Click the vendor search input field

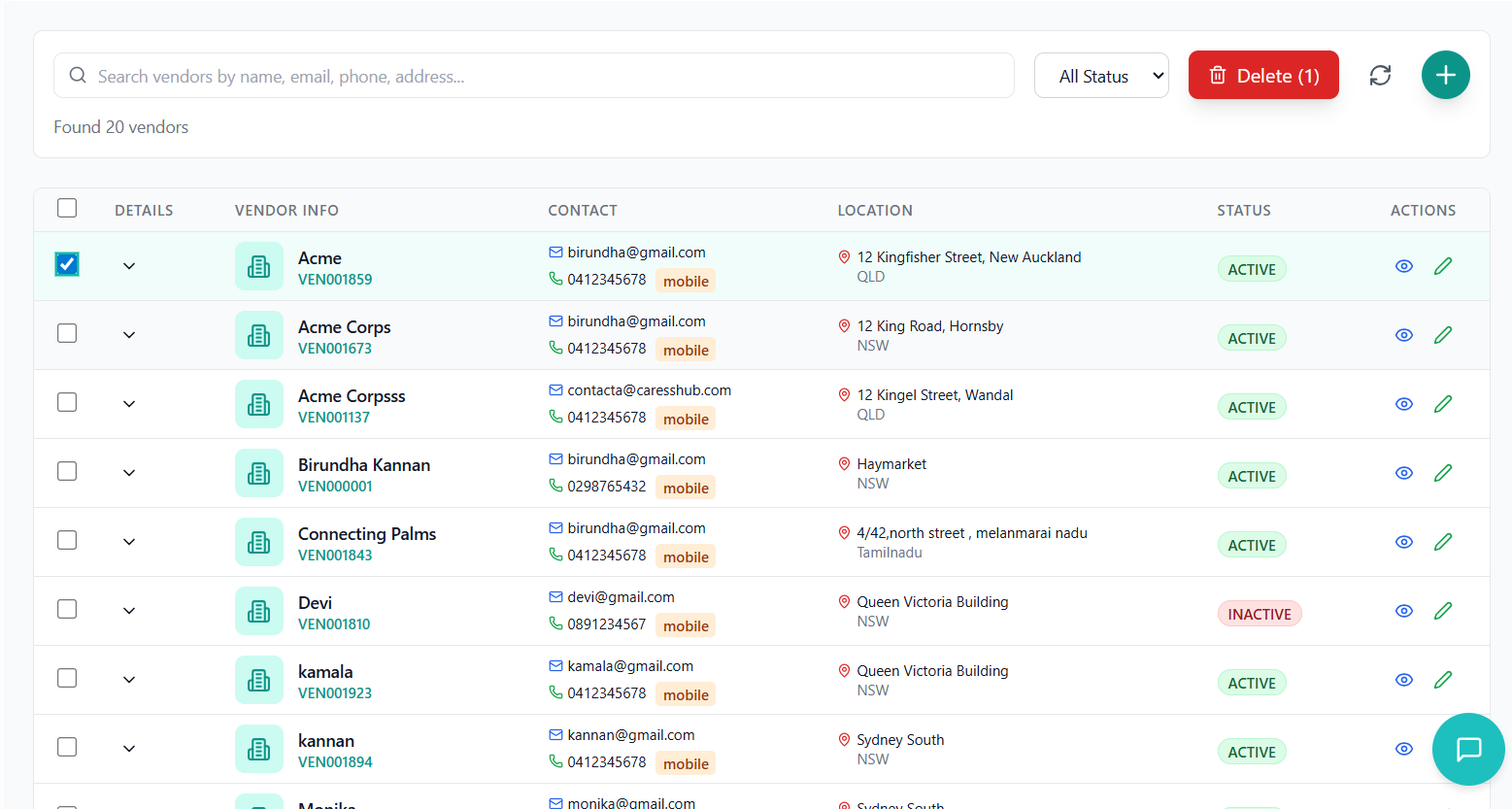(x=533, y=75)
